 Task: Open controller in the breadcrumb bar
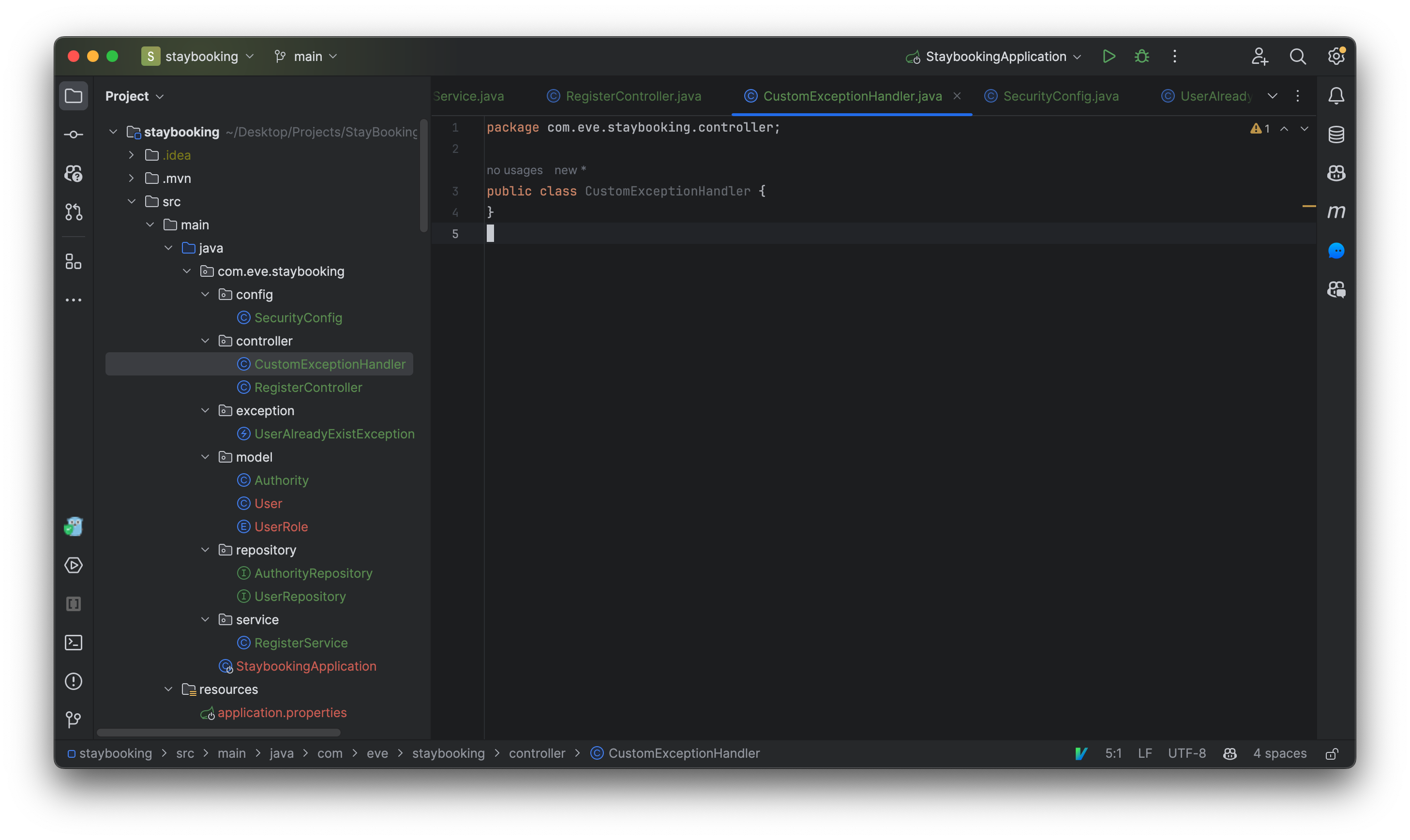[537, 753]
